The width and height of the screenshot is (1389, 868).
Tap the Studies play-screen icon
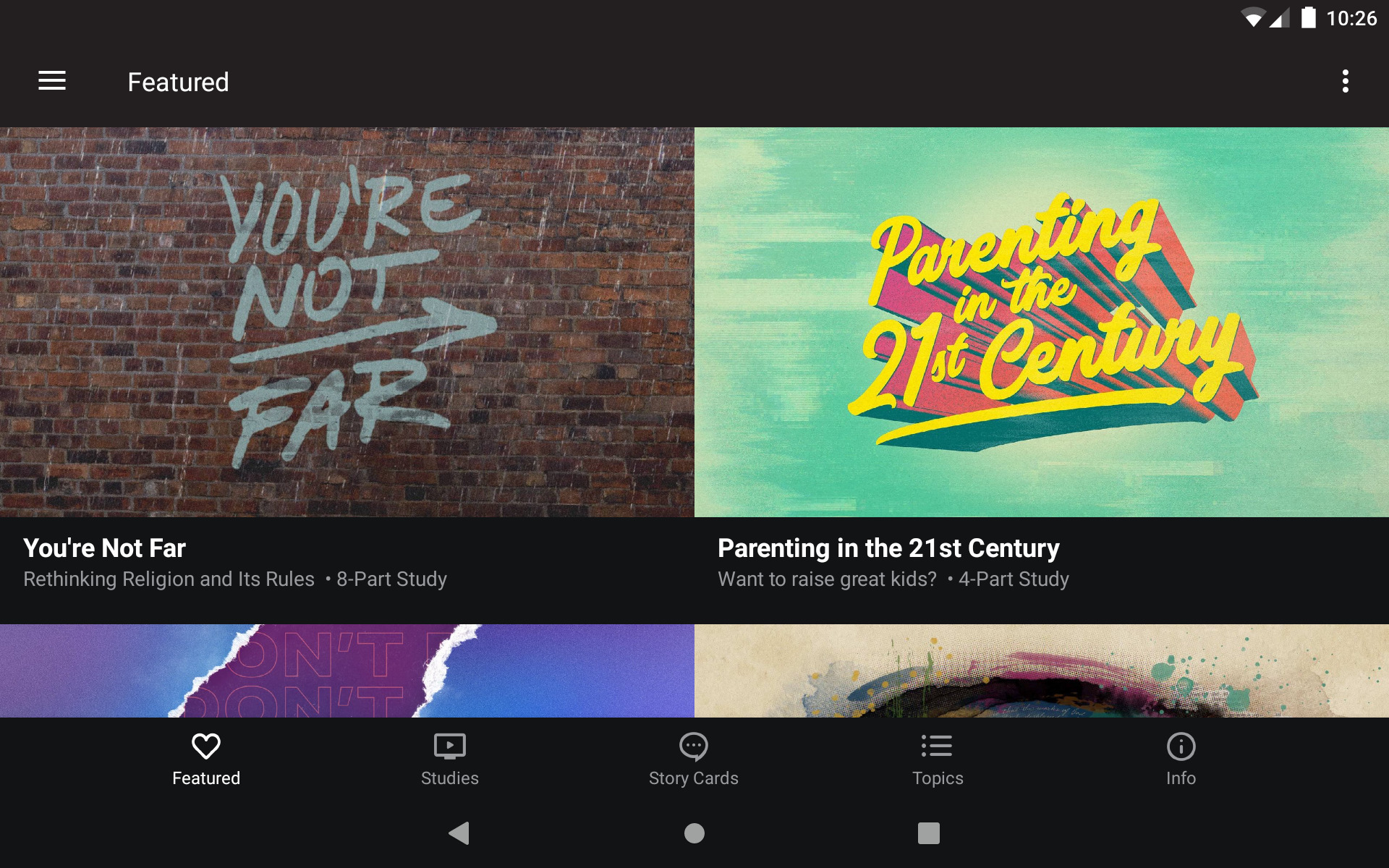(x=449, y=746)
